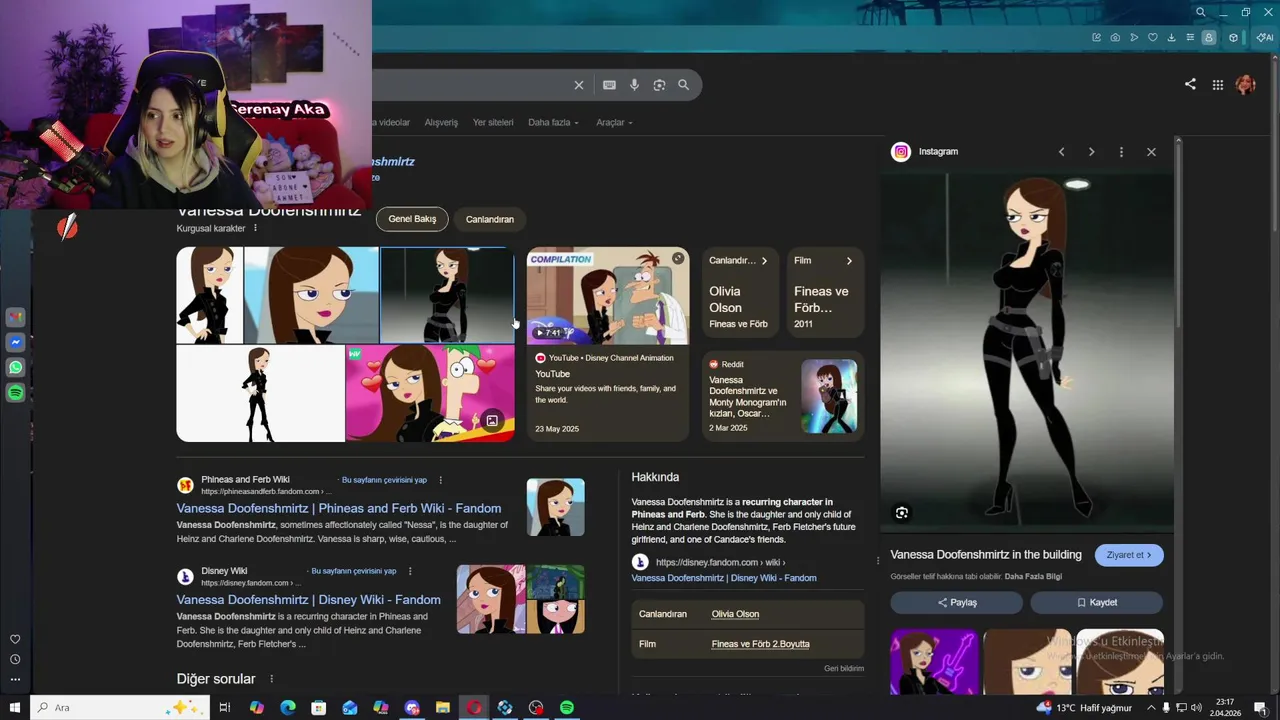Open options beside Diğer sorular heading
The width and height of the screenshot is (1280, 720).
click(271, 679)
